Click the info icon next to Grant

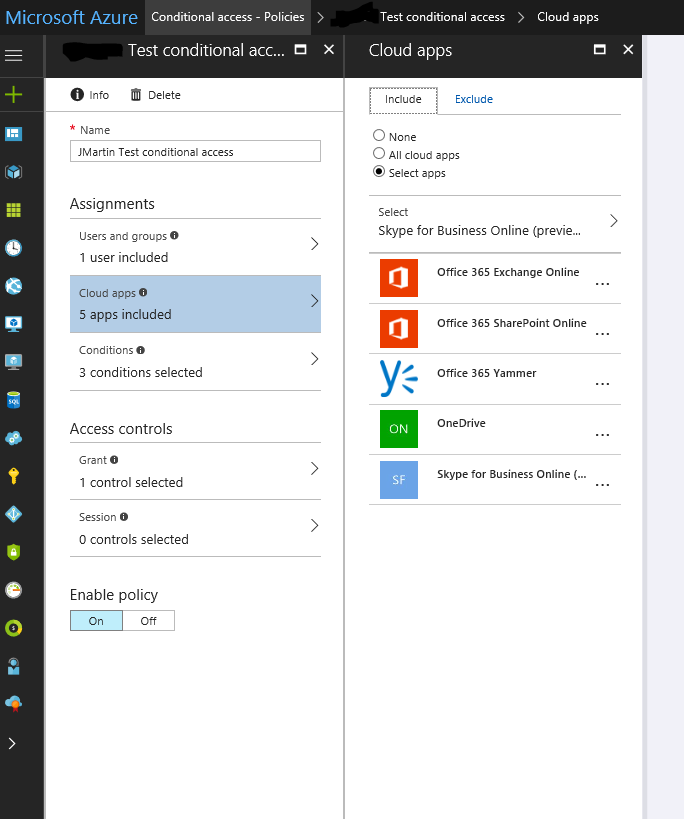coord(114,460)
